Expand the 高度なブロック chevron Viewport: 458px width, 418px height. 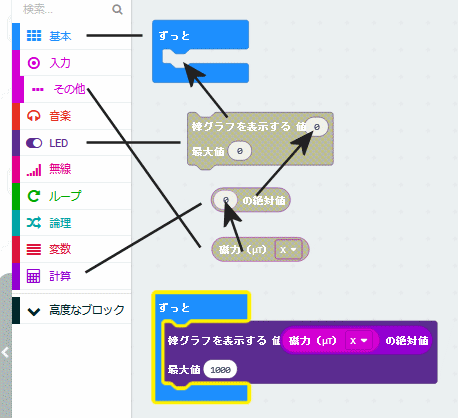pos(34,311)
